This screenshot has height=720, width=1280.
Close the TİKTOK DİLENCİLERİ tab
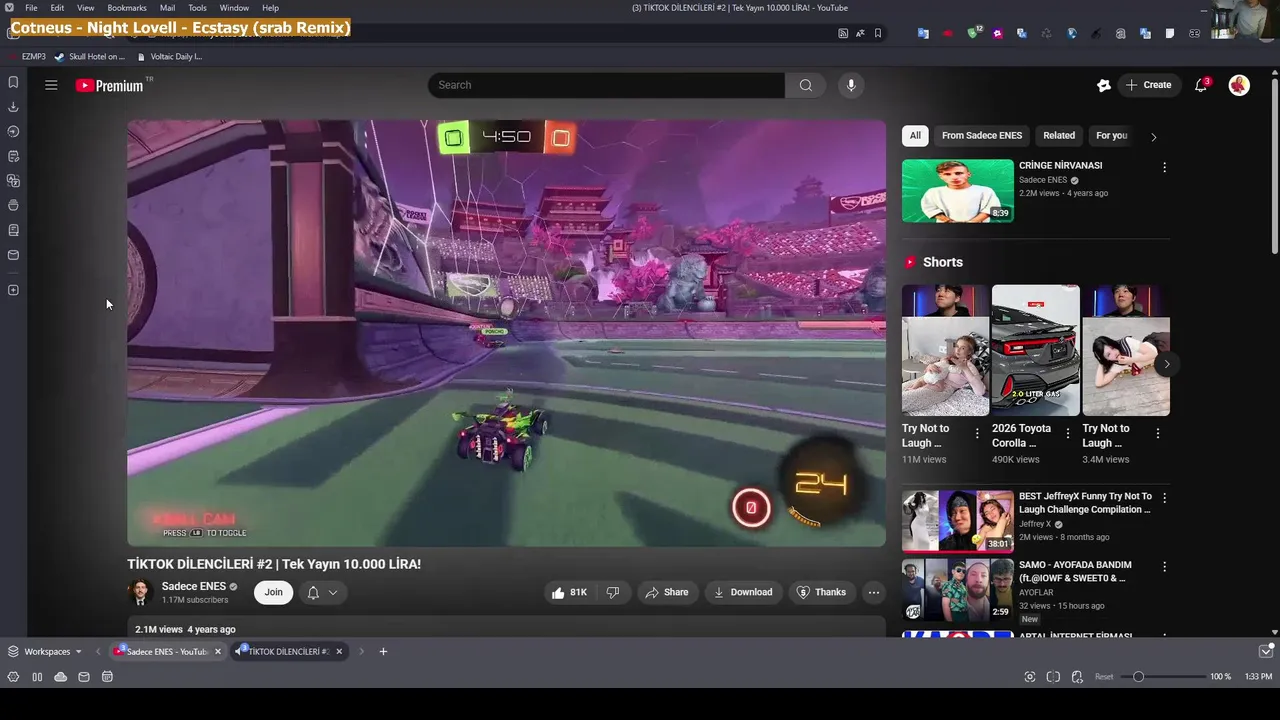tap(339, 651)
